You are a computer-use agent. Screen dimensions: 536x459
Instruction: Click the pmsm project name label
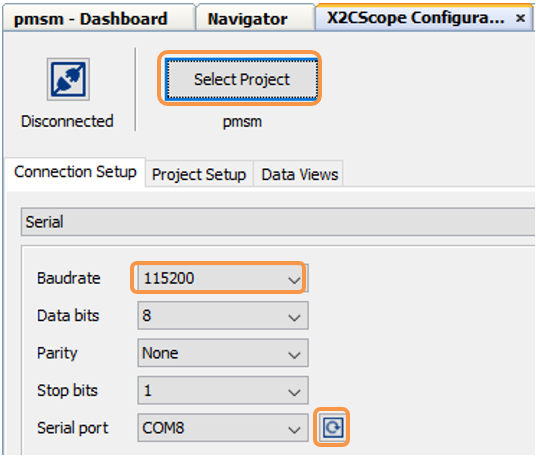[242, 122]
